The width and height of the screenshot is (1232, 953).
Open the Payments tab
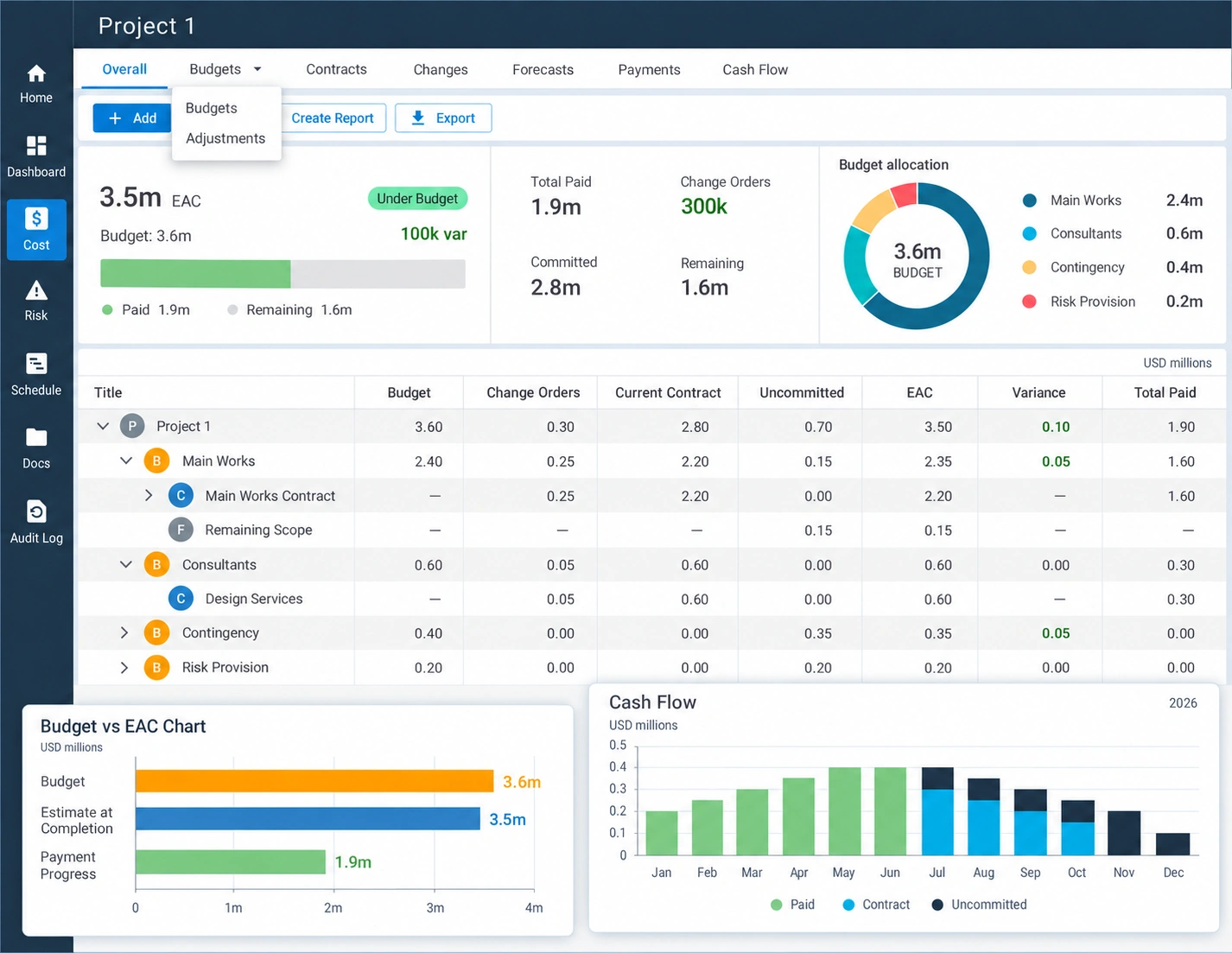coord(649,69)
